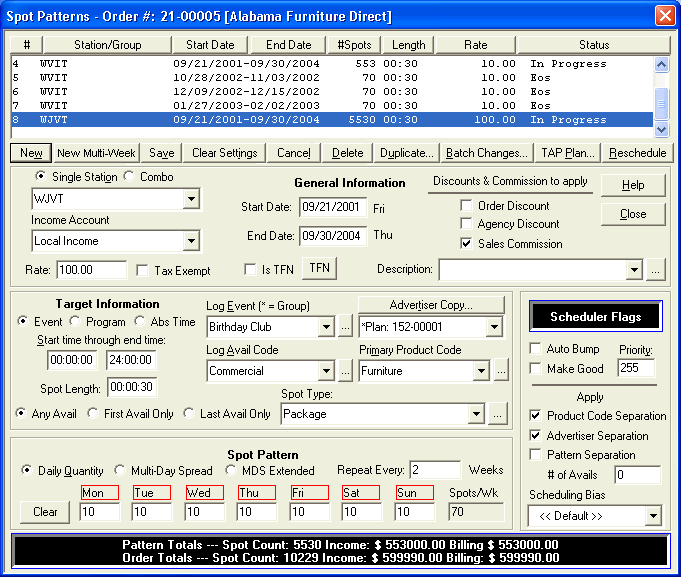The height and width of the screenshot is (577, 681).
Task: Toggle the Mon day button
Action: [99, 493]
